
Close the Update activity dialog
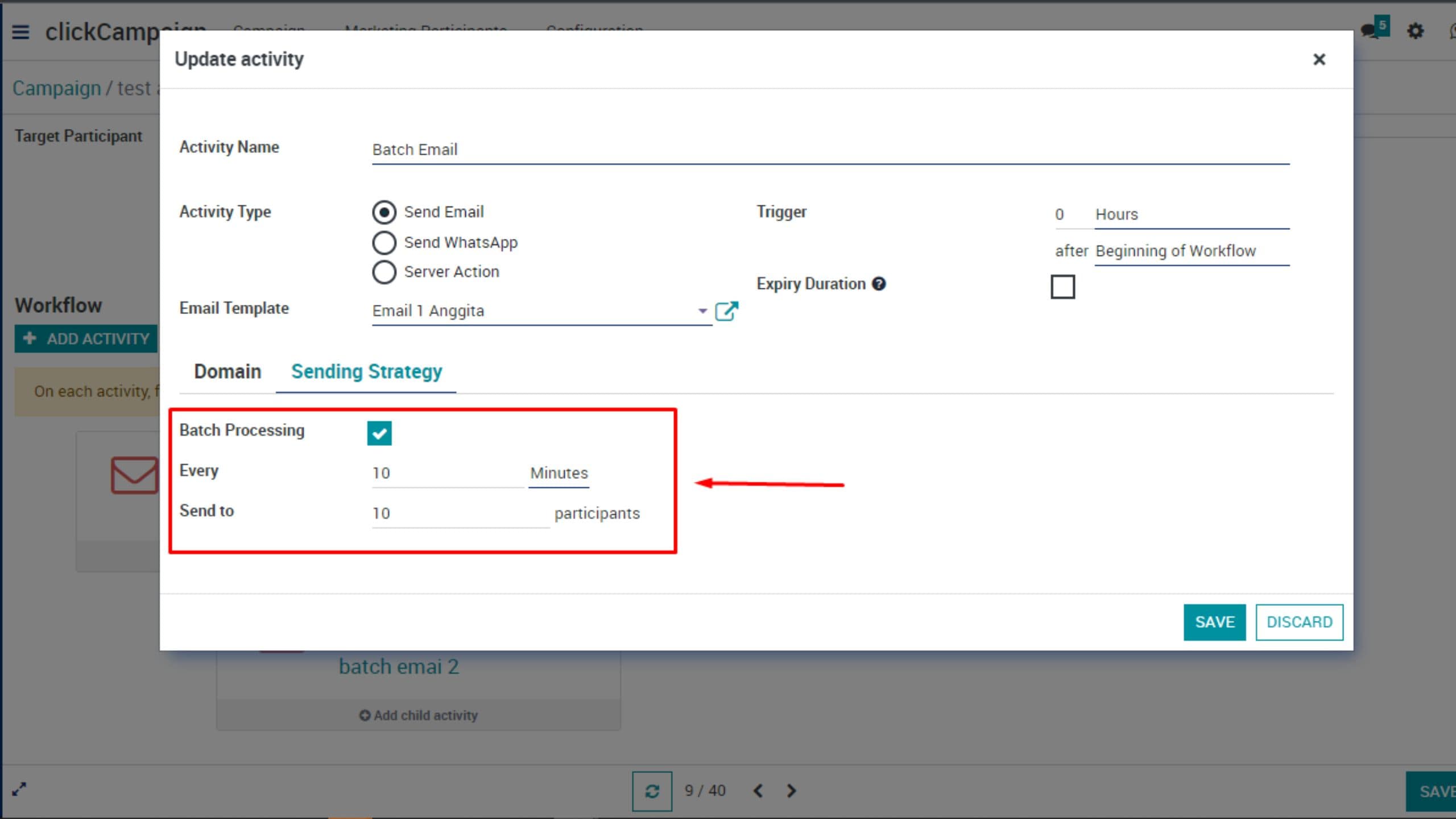[x=1319, y=59]
